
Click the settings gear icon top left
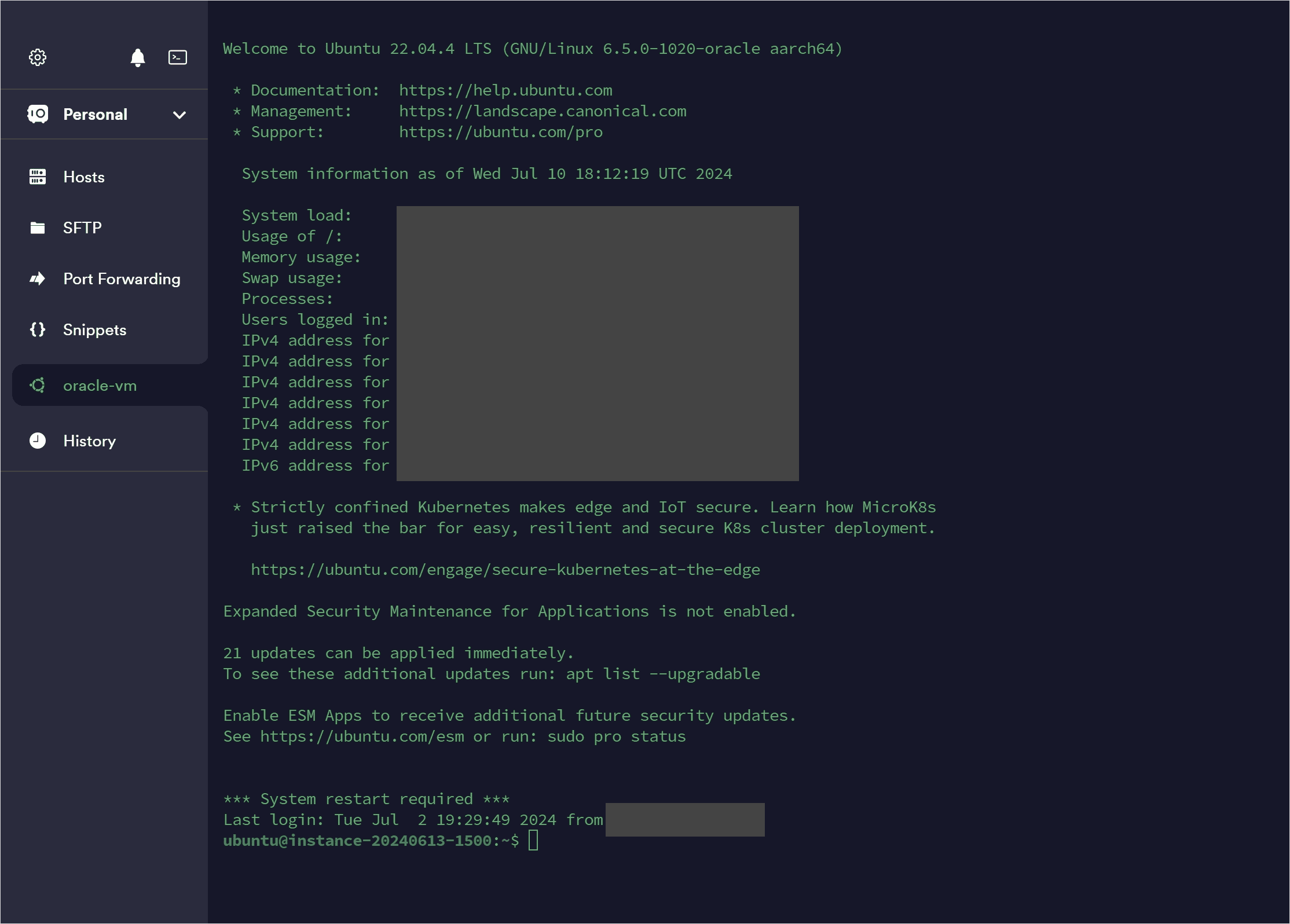click(37, 57)
